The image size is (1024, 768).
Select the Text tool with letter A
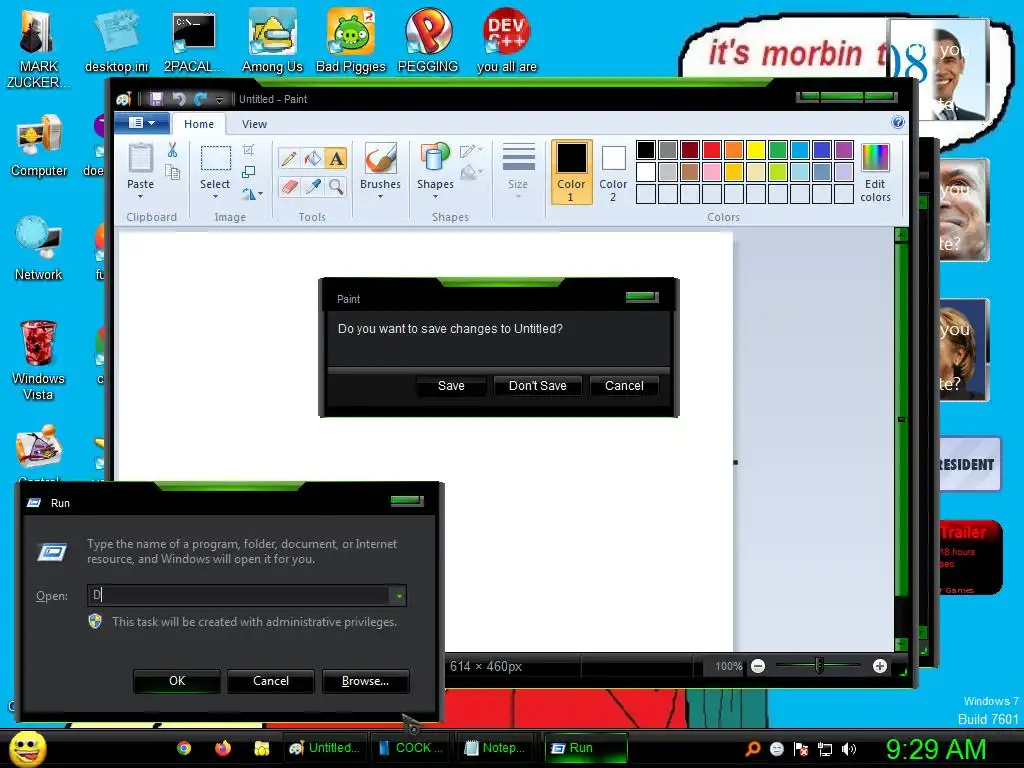tap(336, 158)
